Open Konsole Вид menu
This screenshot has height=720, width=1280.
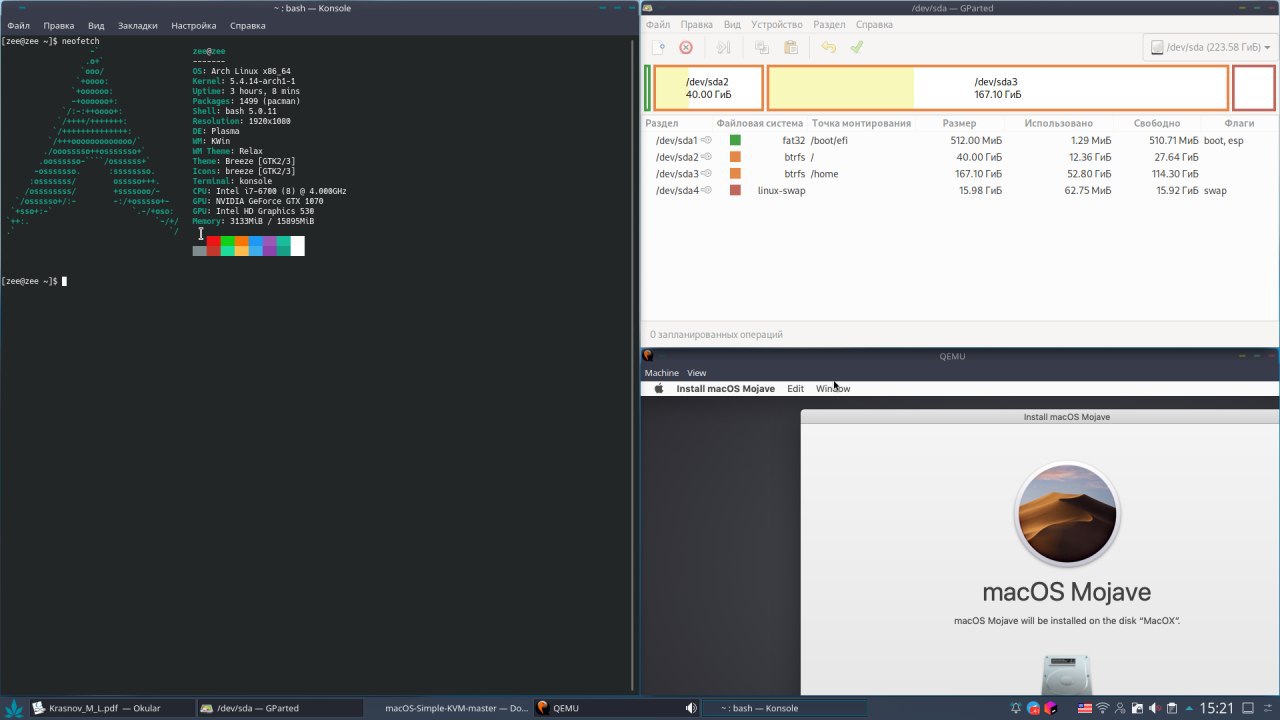point(96,25)
